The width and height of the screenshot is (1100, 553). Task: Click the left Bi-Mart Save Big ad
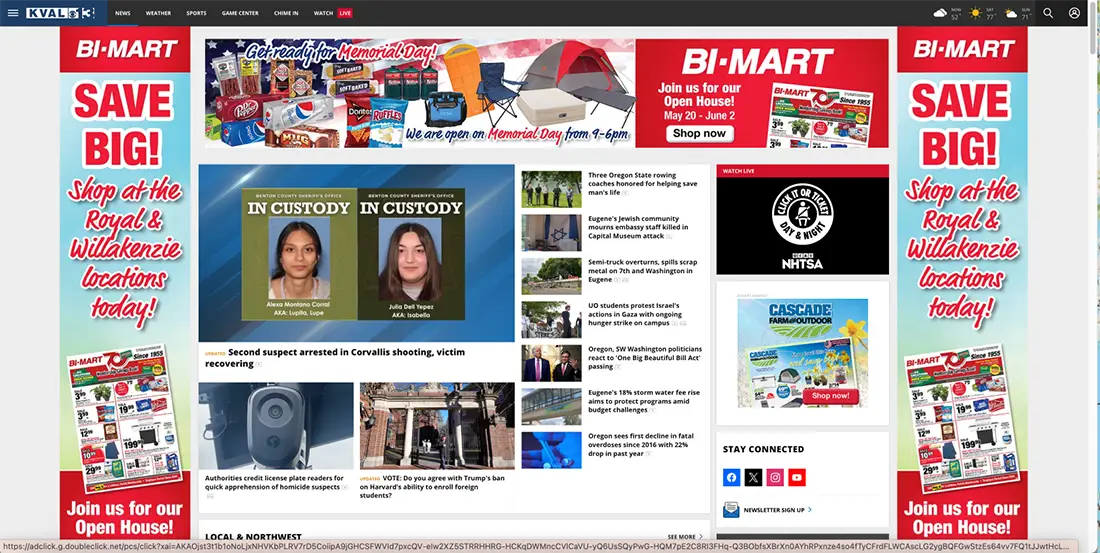[x=125, y=284]
